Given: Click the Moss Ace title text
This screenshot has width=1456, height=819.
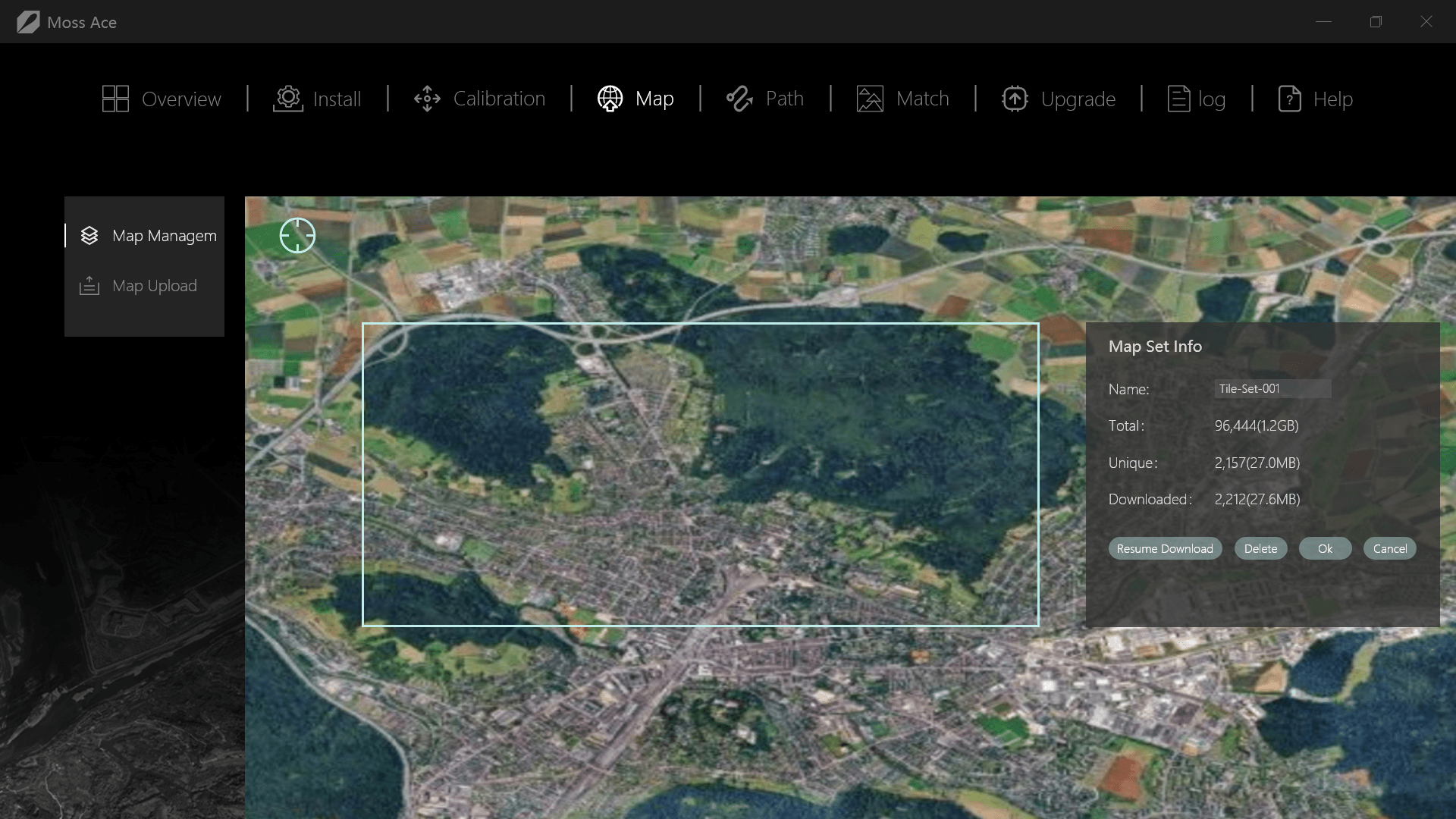Looking at the screenshot, I should coord(82,23).
